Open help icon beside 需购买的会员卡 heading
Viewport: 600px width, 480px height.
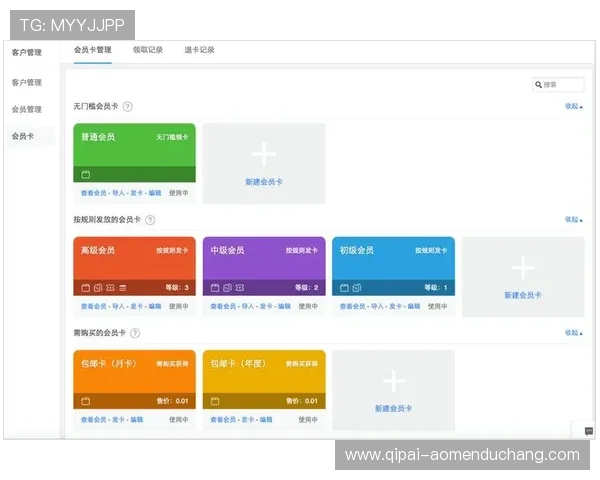135,333
